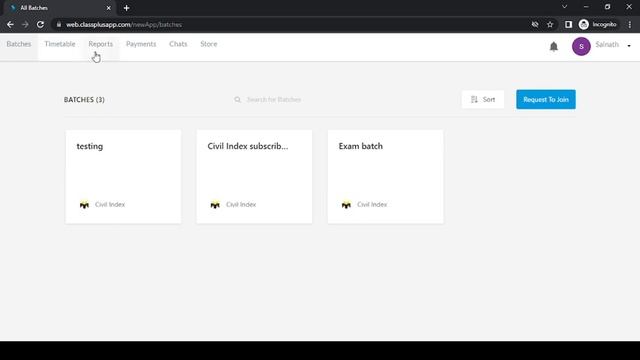
Task: Open the Civil Index subscrib... batch card
Action: click(x=254, y=177)
